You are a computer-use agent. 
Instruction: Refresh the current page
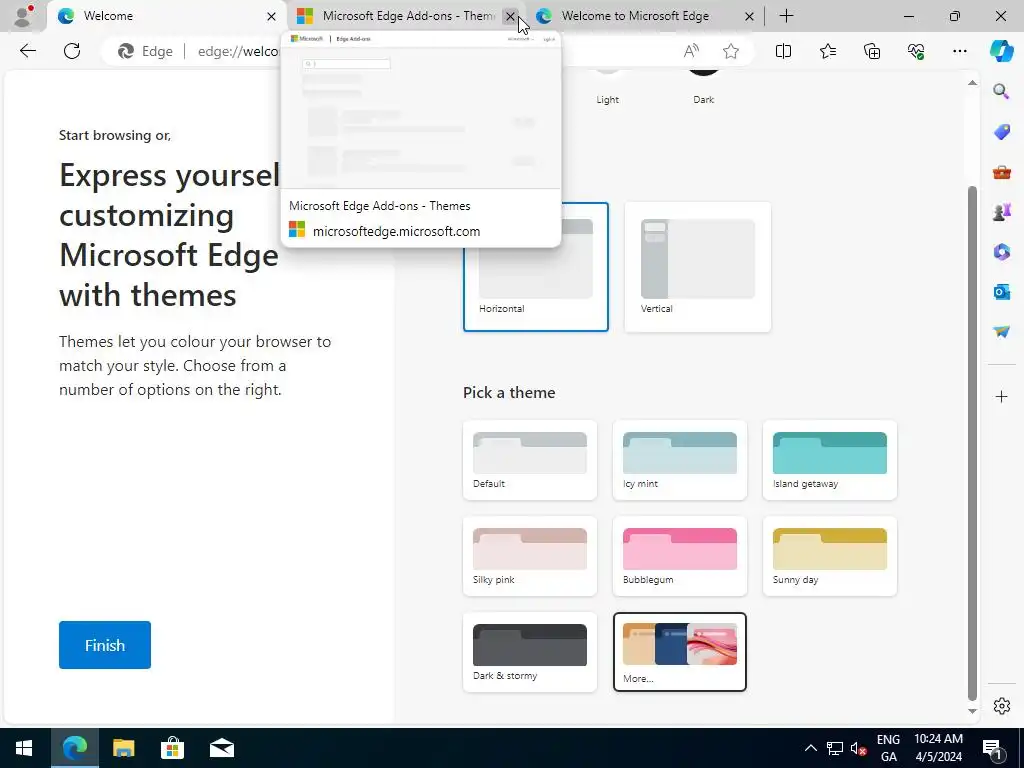pyautogui.click(x=72, y=51)
